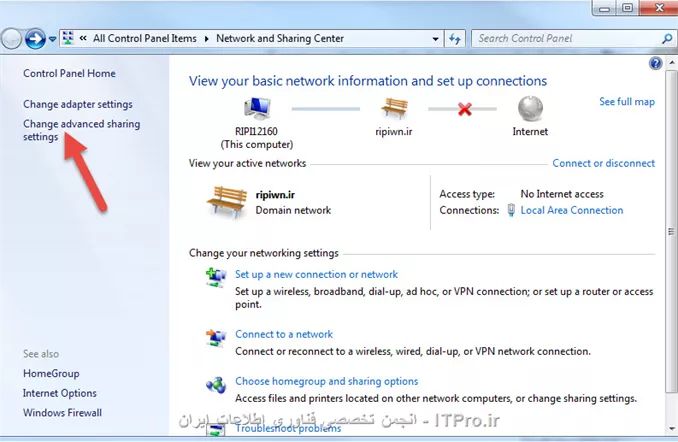Click the ripiwn.ir network name
The height and width of the screenshot is (442, 678).
click(x=275, y=195)
